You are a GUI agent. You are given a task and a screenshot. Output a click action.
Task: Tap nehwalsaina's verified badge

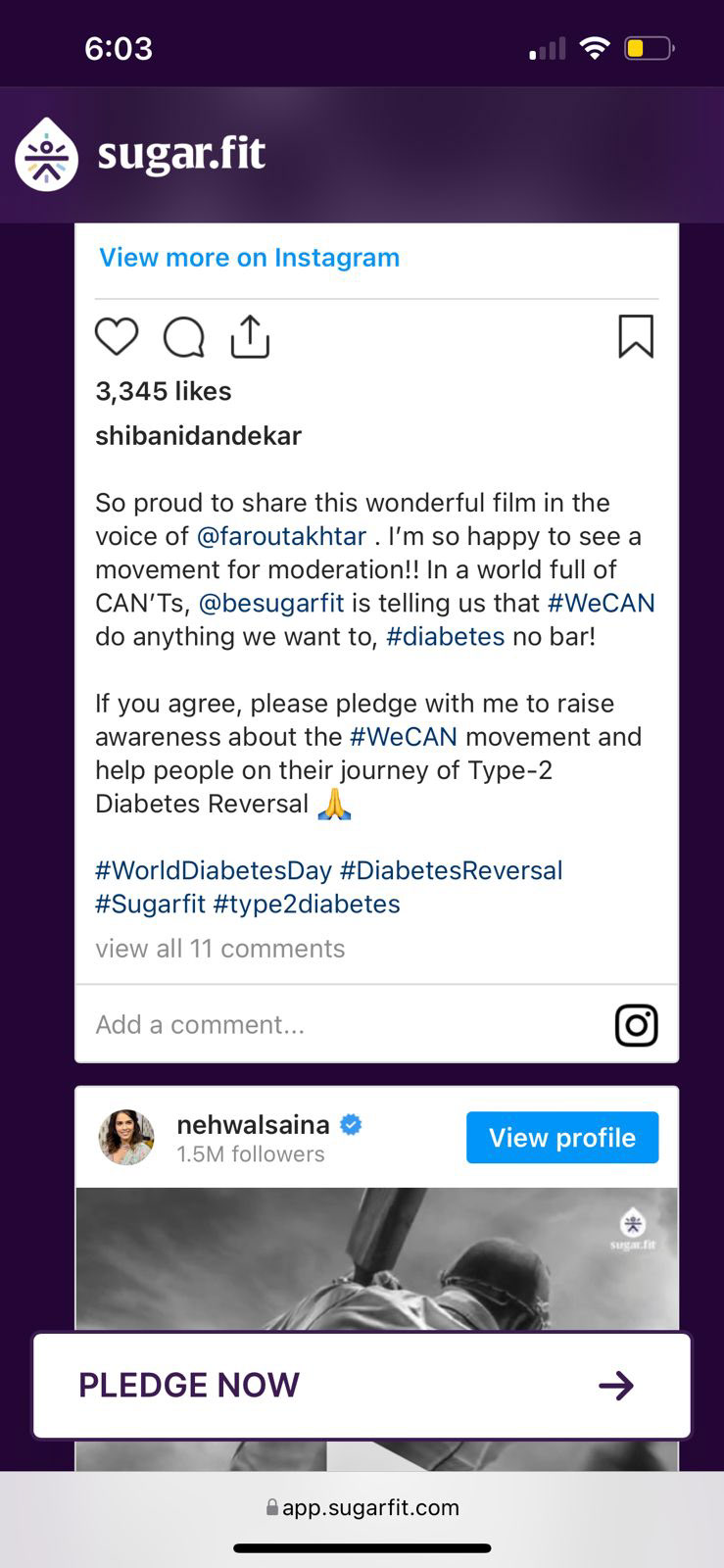tap(351, 1125)
